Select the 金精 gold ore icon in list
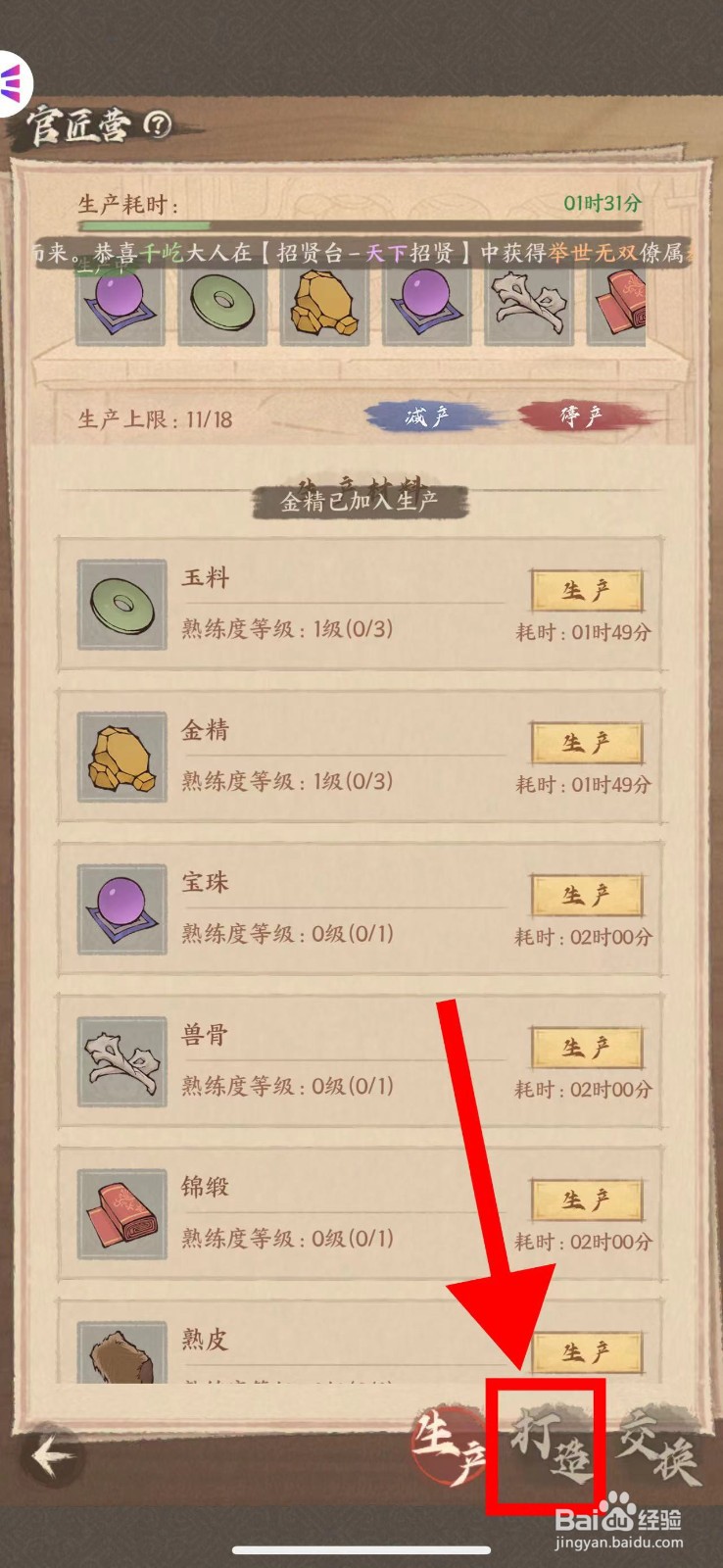Viewport: 723px width, 1568px height. tap(121, 757)
